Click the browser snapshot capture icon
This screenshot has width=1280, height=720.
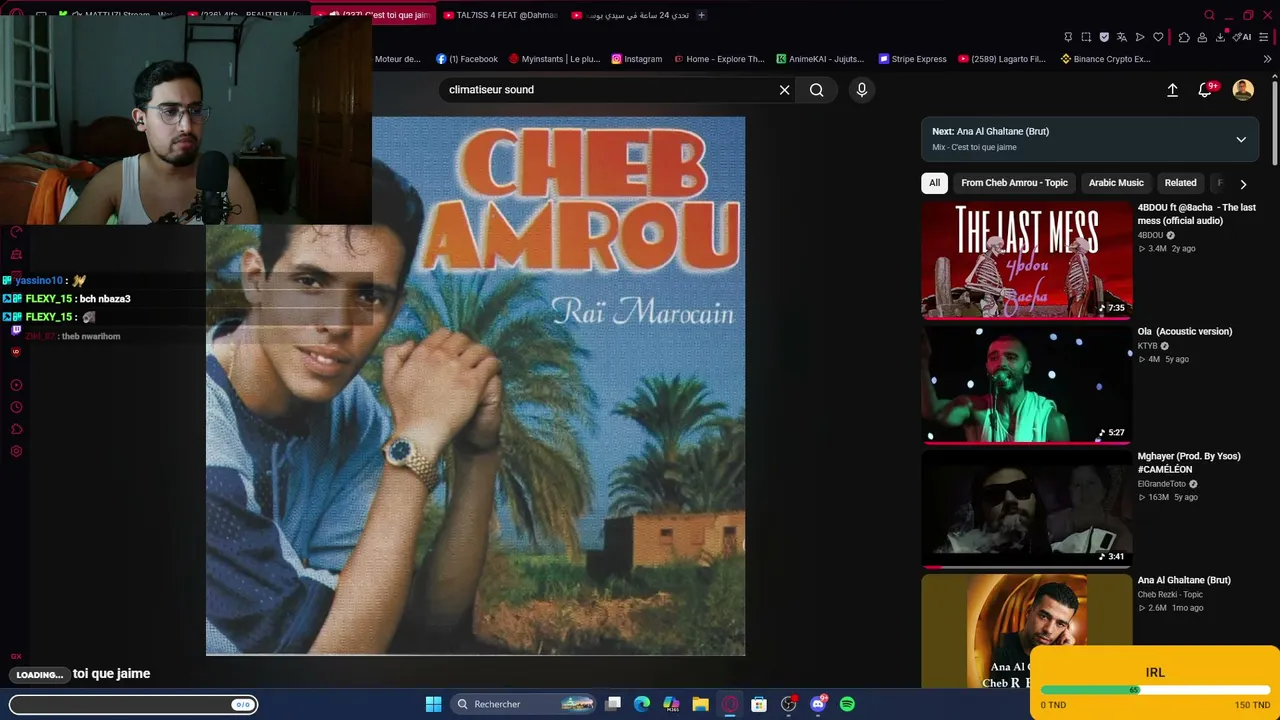[x=1086, y=37]
